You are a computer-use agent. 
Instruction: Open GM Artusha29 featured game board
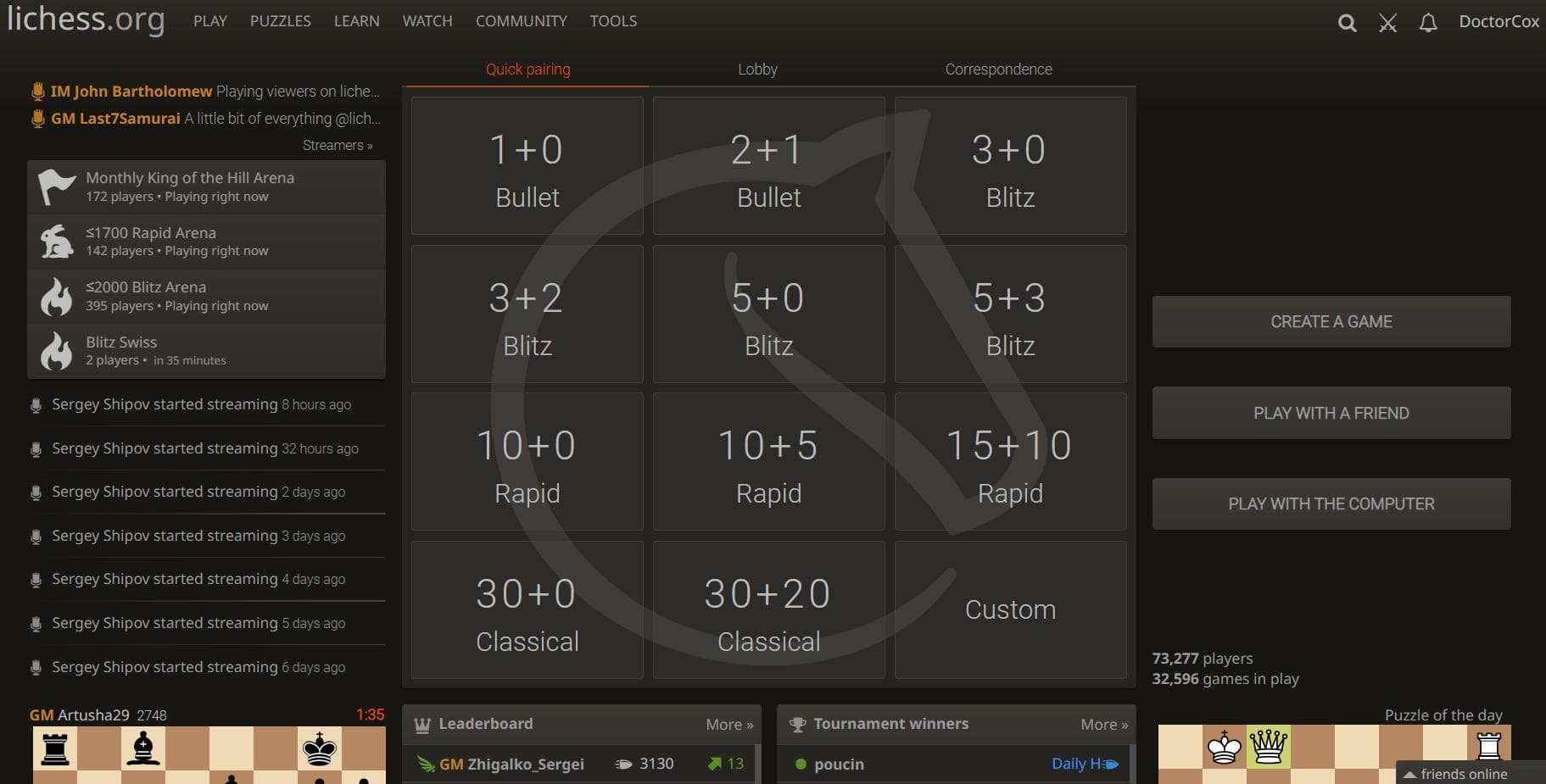point(209,755)
